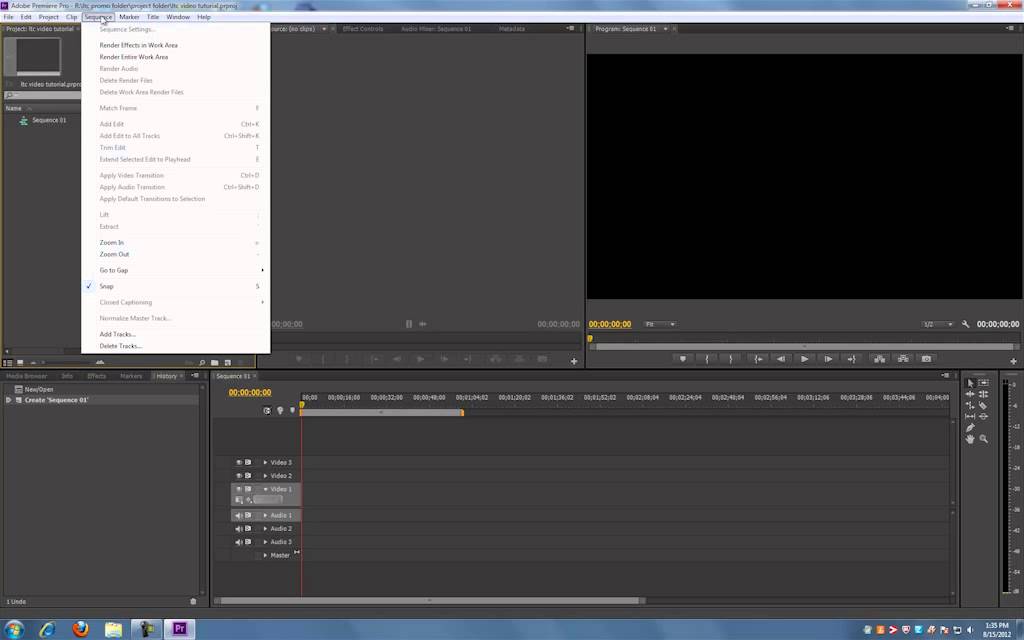This screenshot has height=640, width=1024.
Task: Click the Selection tool arrow
Action: (970, 383)
